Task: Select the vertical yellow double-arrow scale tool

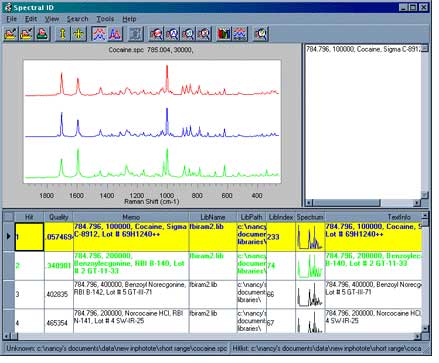Action: coord(63,34)
